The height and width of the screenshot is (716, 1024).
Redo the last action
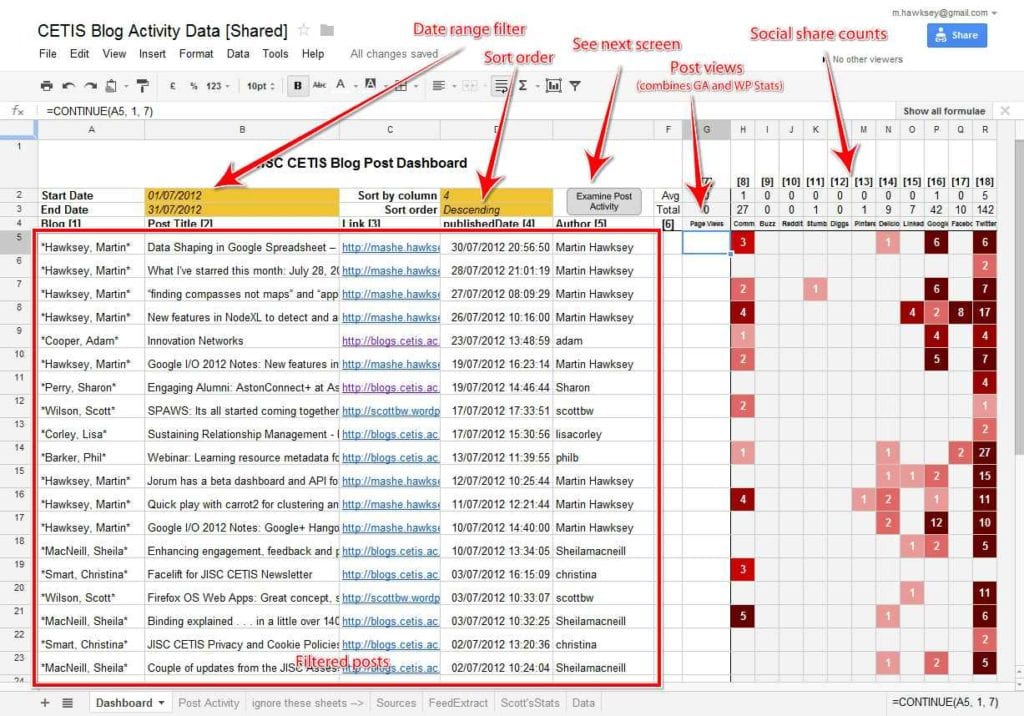90,86
